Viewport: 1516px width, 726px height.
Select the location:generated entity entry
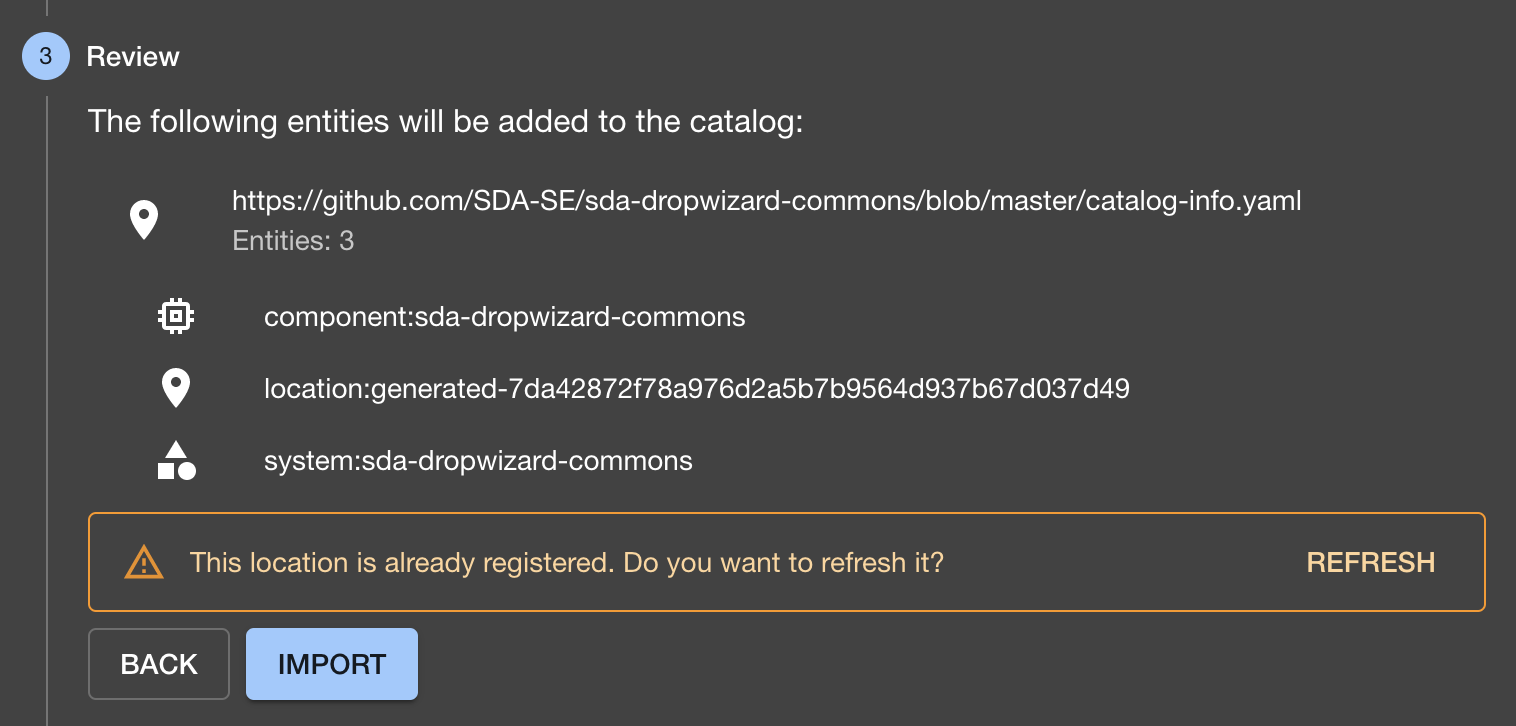[696, 388]
